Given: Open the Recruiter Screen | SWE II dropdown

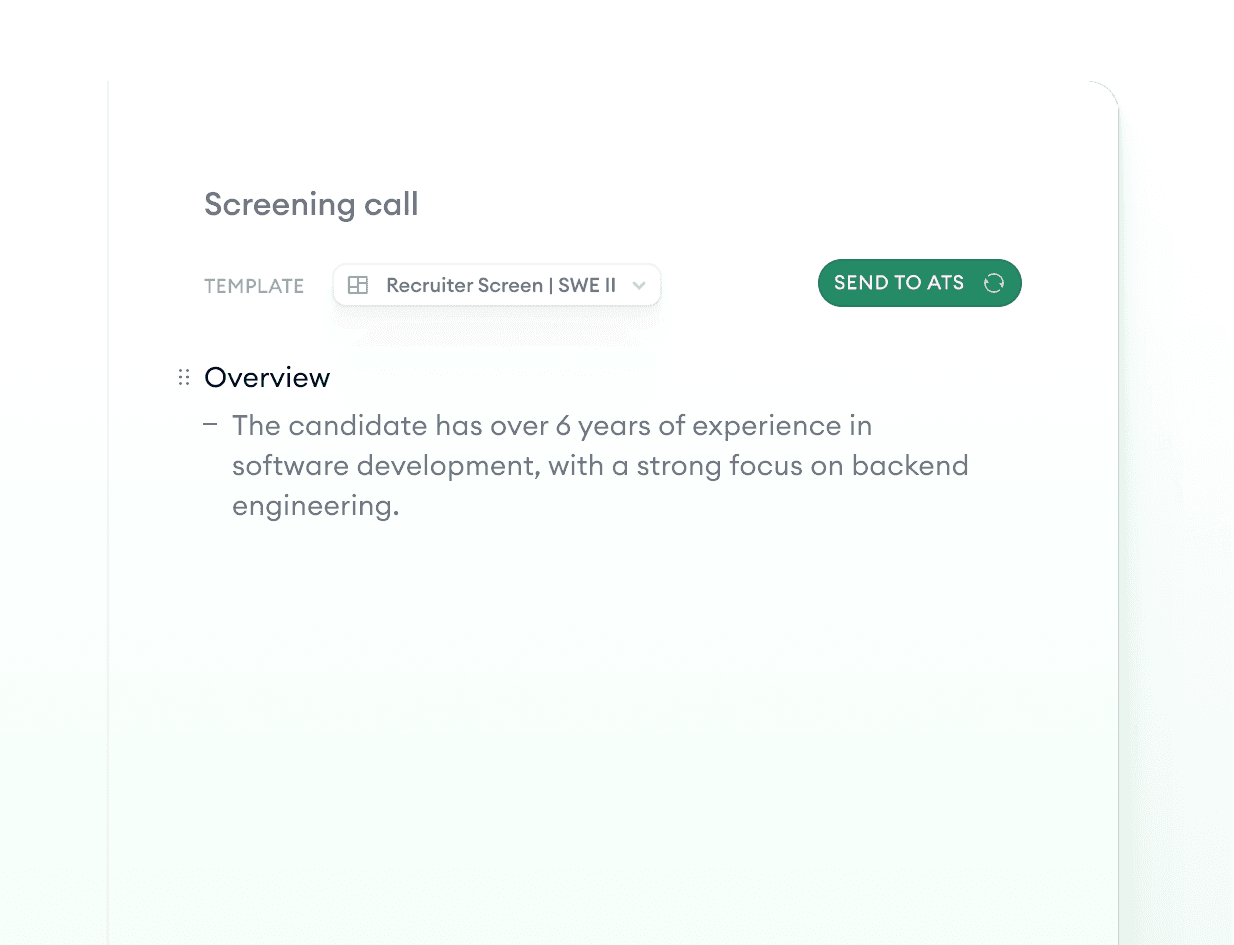Looking at the screenshot, I should pyautogui.click(x=497, y=285).
